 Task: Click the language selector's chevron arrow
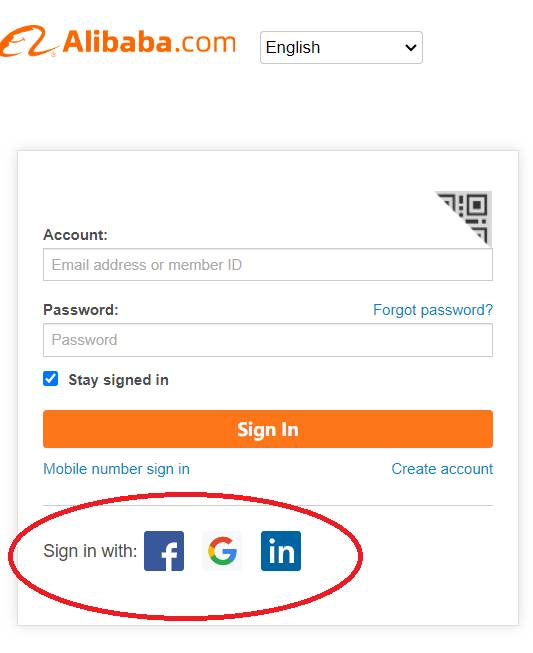tap(411, 47)
